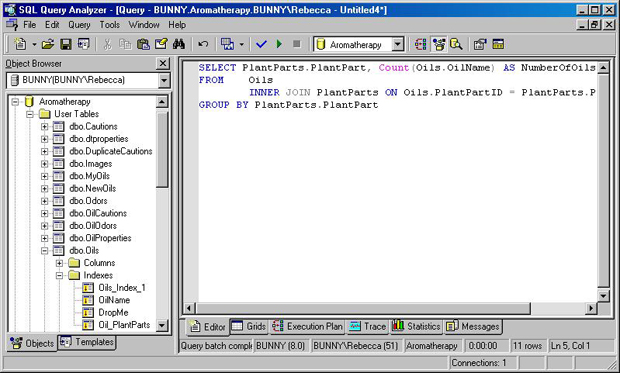Image resolution: width=620 pixels, height=373 pixels.
Task: Open the Aromatherapy database dropdown
Action: [x=398, y=44]
